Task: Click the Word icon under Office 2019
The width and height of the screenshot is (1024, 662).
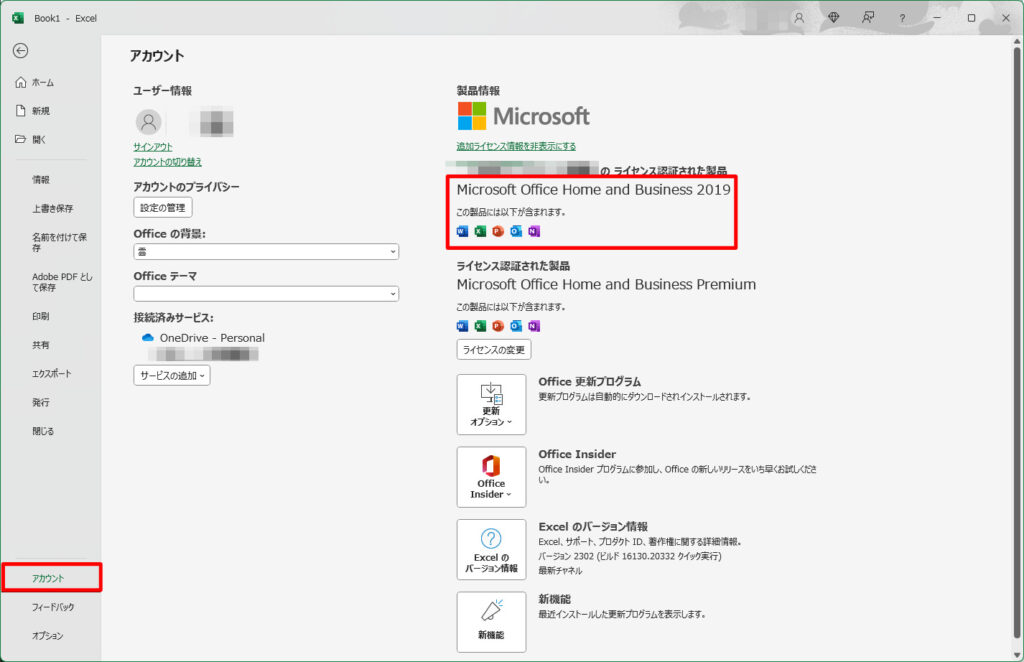Action: [x=462, y=231]
